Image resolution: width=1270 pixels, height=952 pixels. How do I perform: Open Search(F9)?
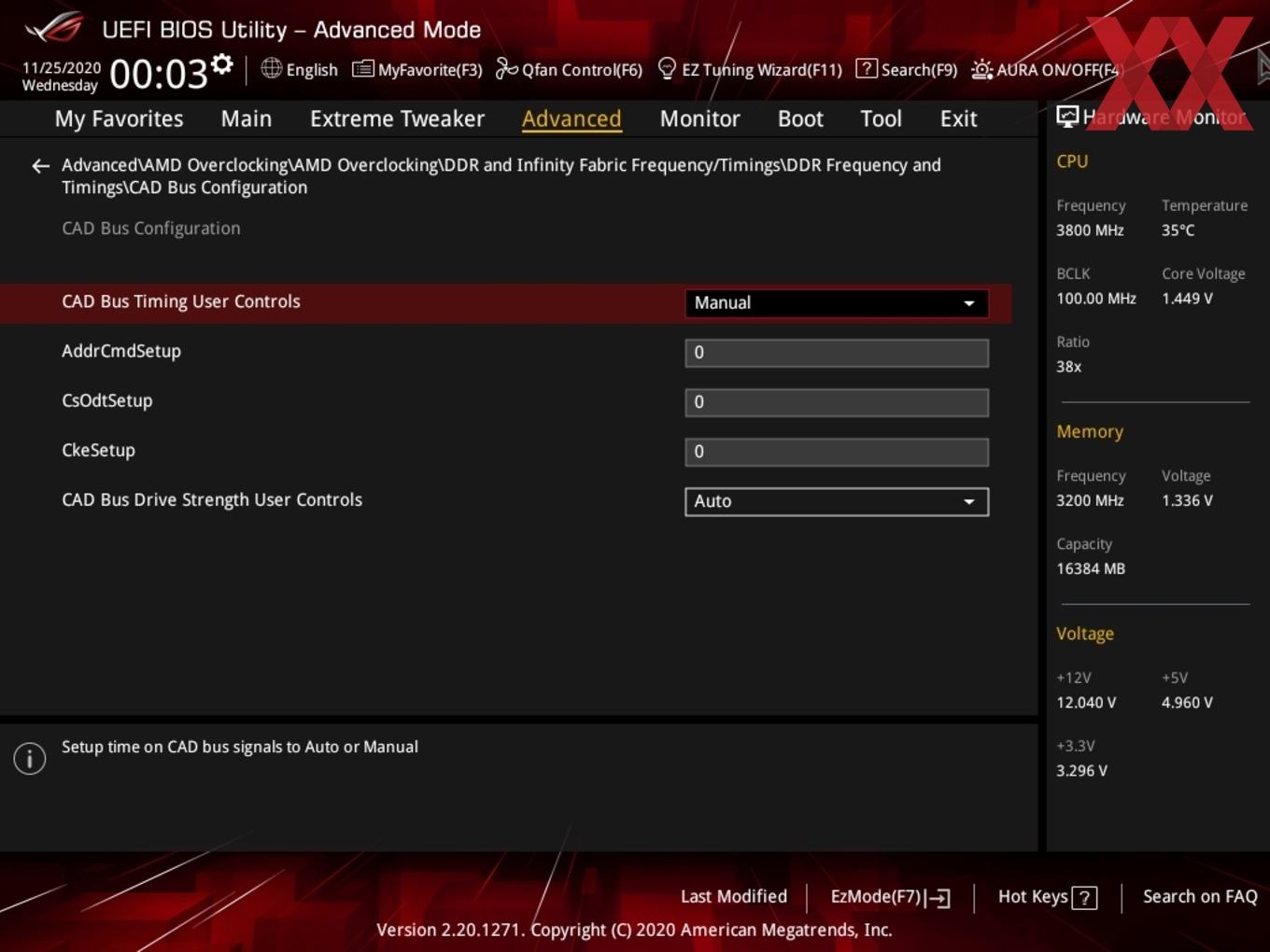pos(919,69)
